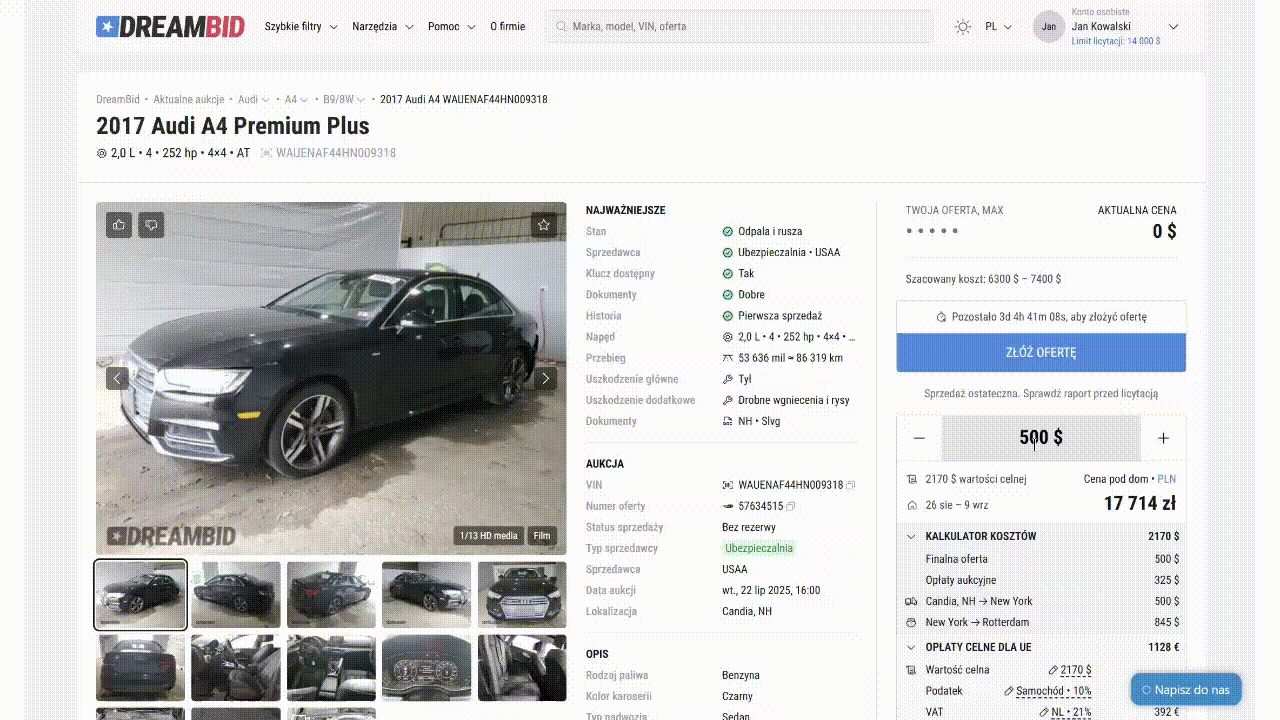Open Pomoc dropdown menu
The width and height of the screenshot is (1280, 720).
tap(452, 27)
